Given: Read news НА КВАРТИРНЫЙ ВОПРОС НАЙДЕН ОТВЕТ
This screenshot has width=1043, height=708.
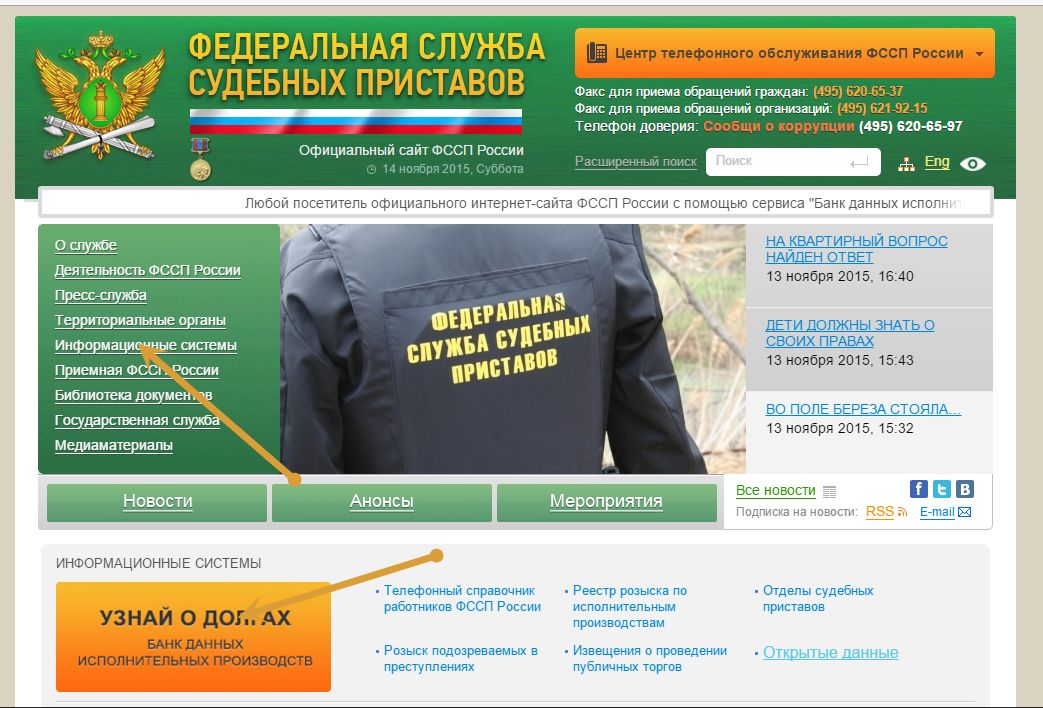Looking at the screenshot, I should tap(857, 249).
